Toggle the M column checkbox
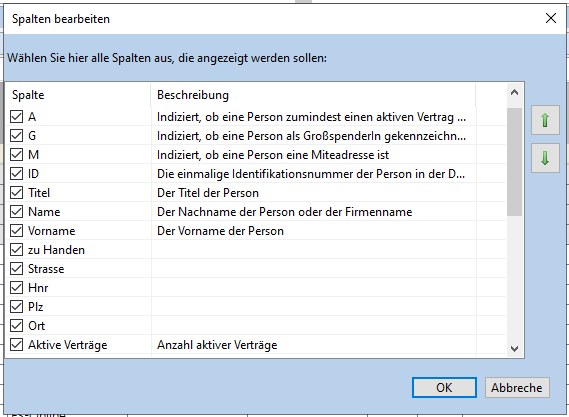 (16, 155)
